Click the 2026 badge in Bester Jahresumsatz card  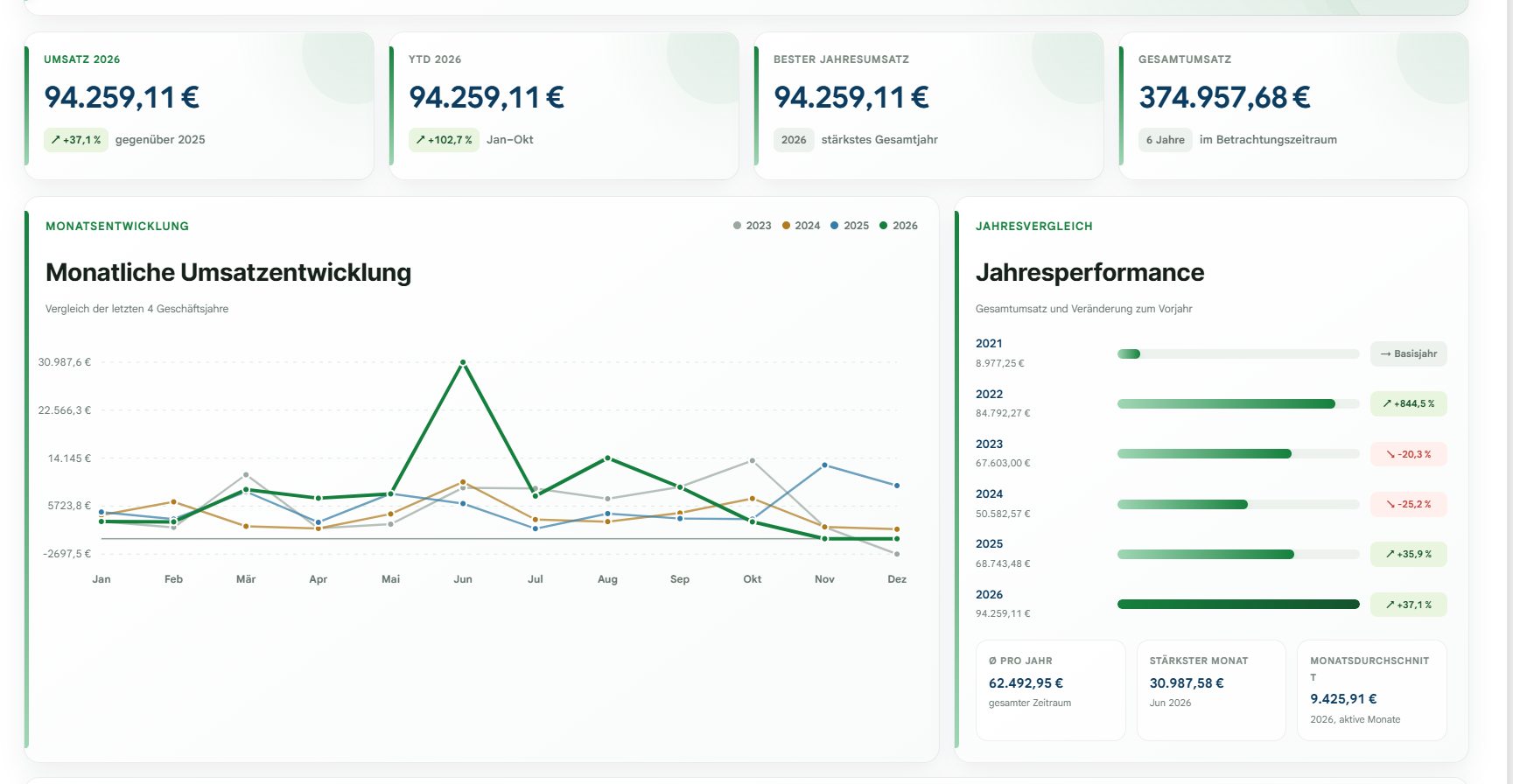(794, 140)
